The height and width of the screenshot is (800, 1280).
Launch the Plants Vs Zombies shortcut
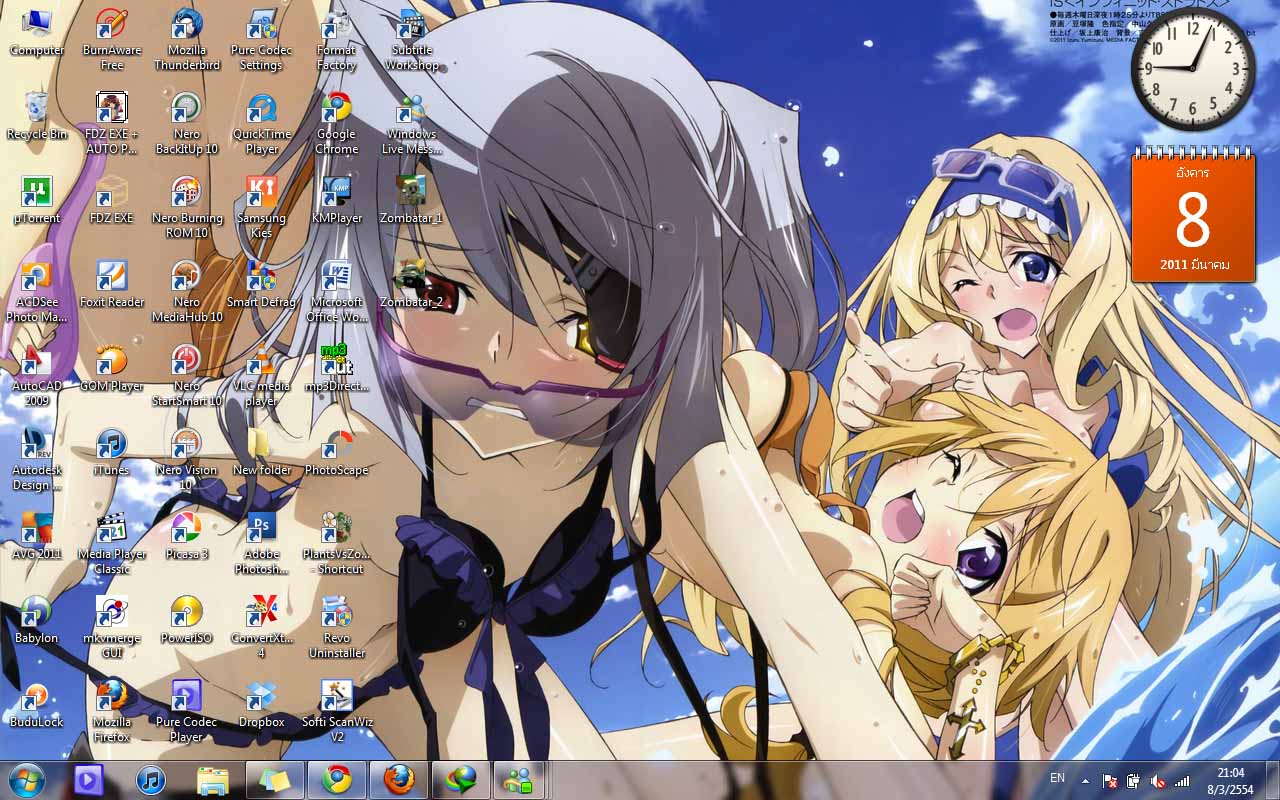click(337, 544)
